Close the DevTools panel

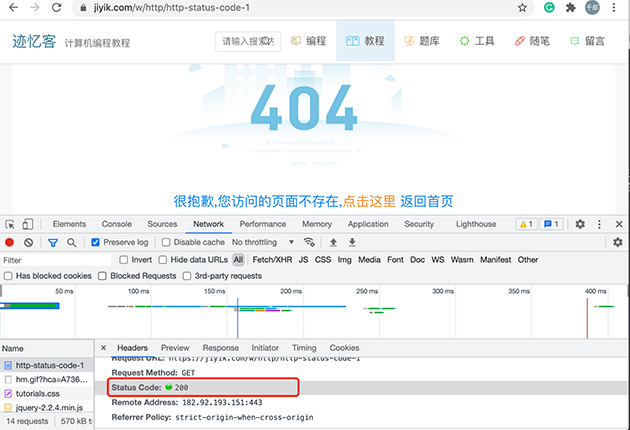(619, 224)
